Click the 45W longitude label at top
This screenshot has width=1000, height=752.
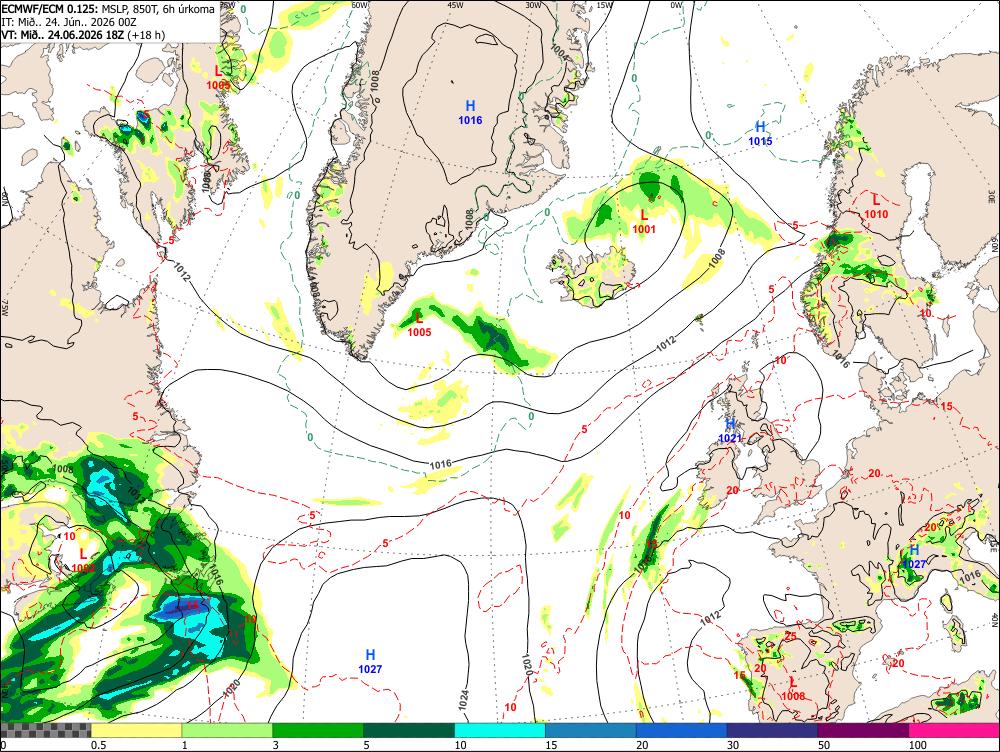(x=454, y=5)
